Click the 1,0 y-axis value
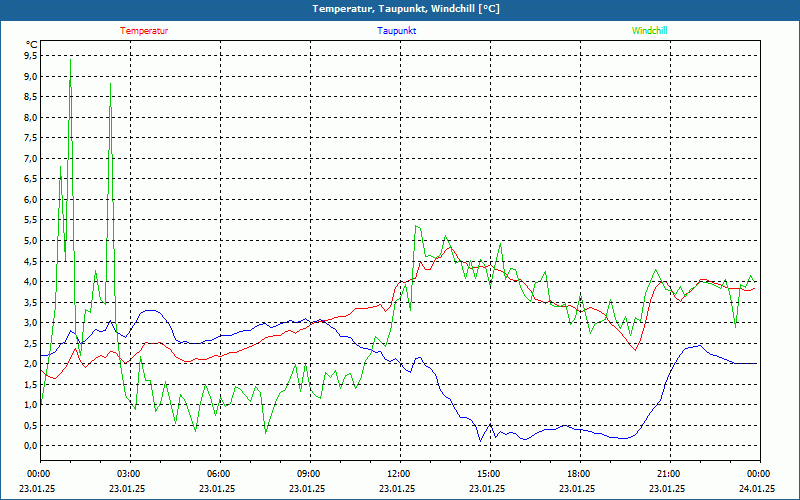 point(31,405)
